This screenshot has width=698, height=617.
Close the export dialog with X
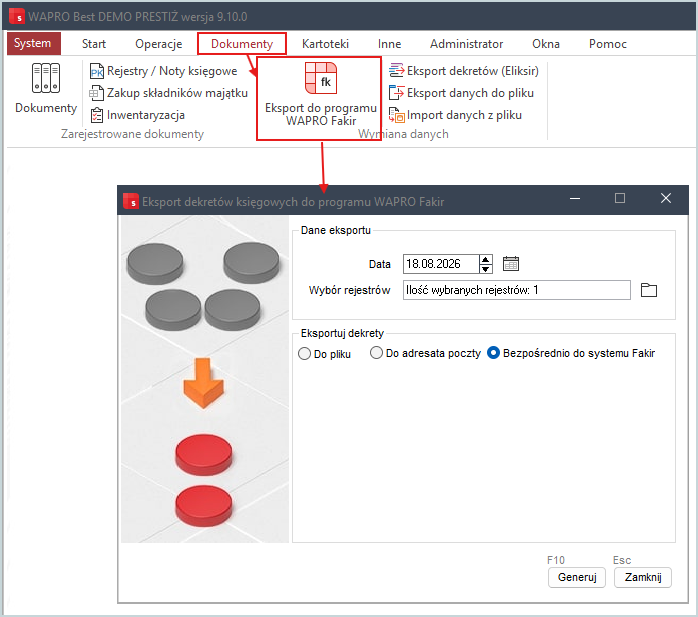pos(666,199)
